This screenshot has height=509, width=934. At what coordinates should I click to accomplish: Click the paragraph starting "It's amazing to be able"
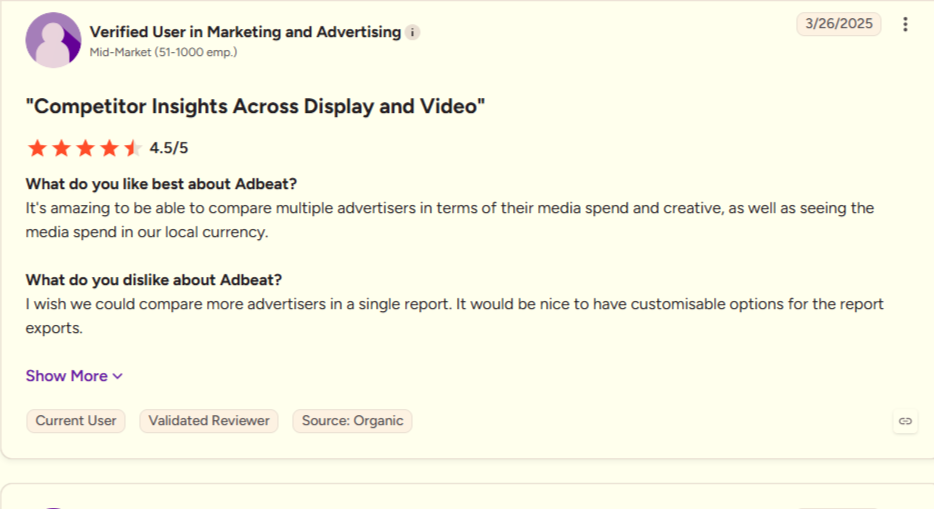(450, 220)
